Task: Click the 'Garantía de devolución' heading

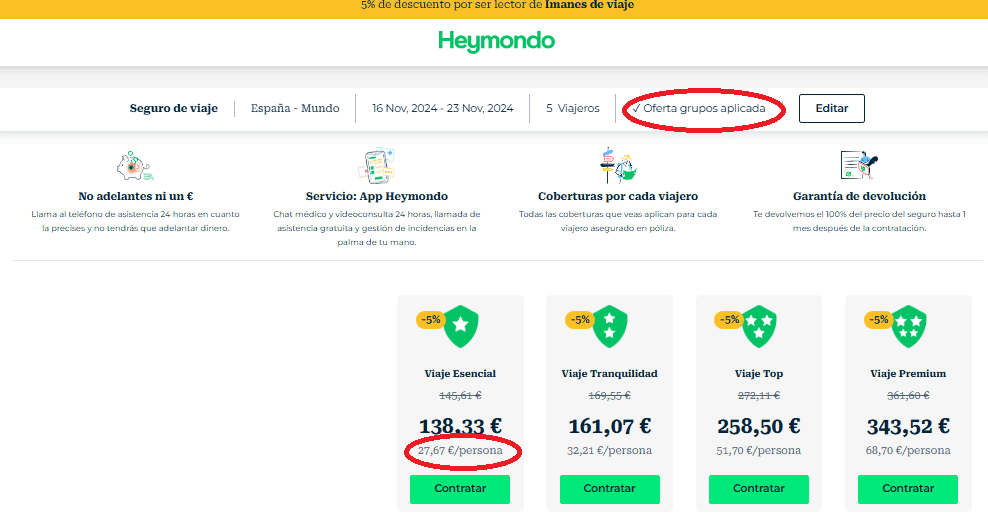Action: coord(859,196)
